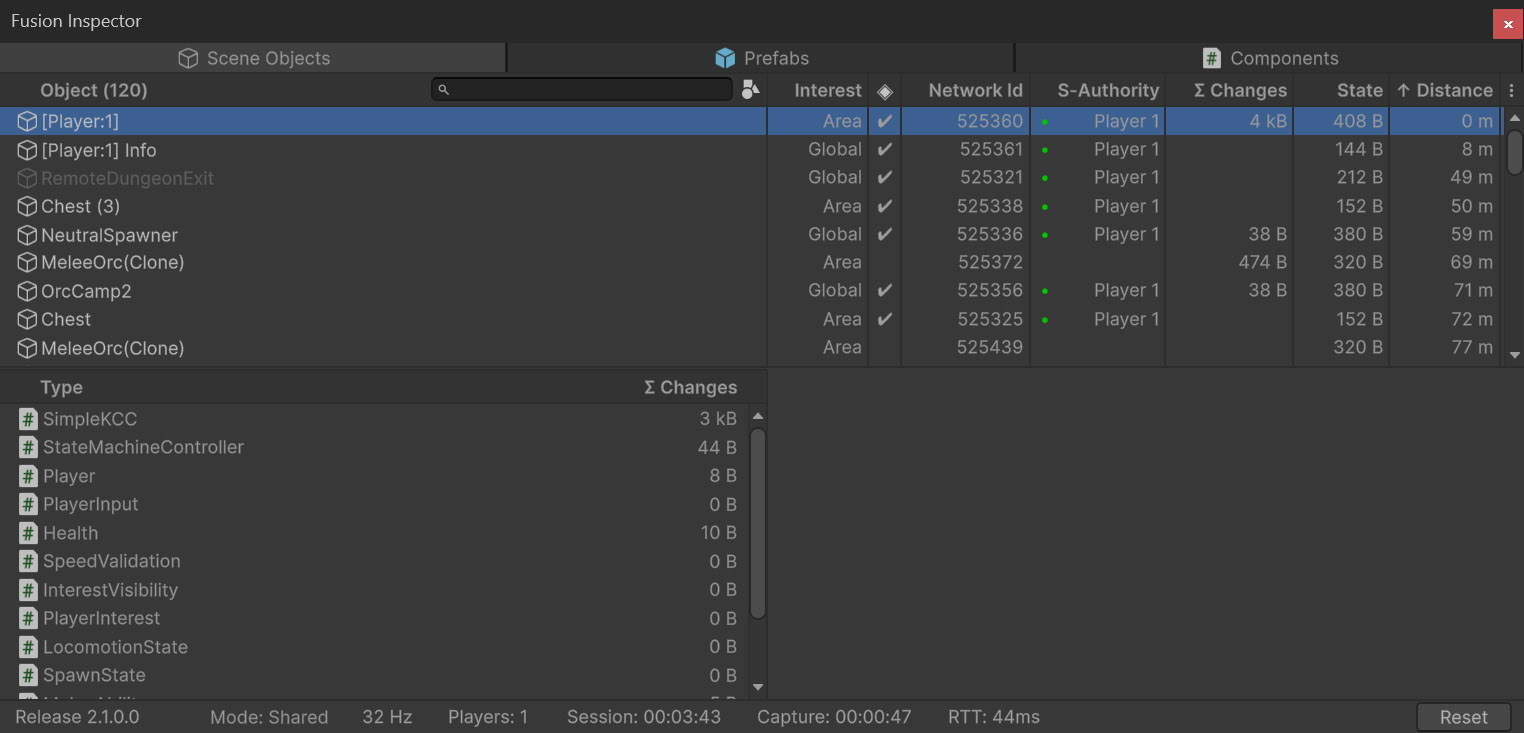Toggle the checkmark in the NeutralSpawner row
The image size is (1524, 733).
click(884, 235)
